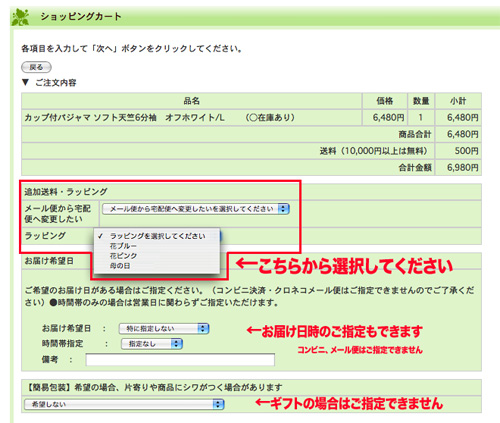Click the 品名 column header

pyautogui.click(x=192, y=101)
